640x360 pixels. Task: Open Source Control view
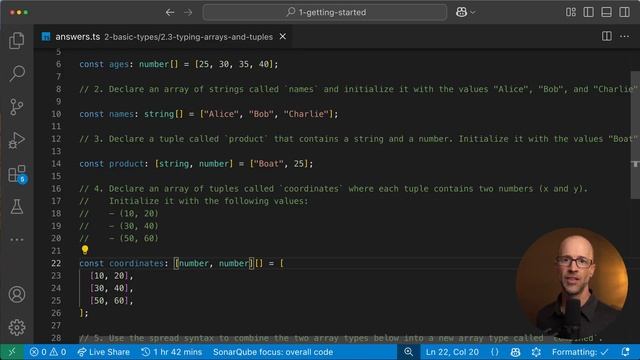point(17,107)
